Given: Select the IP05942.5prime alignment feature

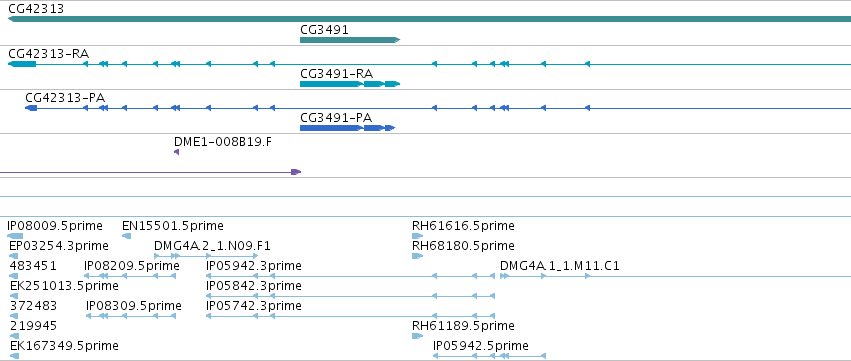Looking at the screenshot, I should [x=489, y=356].
